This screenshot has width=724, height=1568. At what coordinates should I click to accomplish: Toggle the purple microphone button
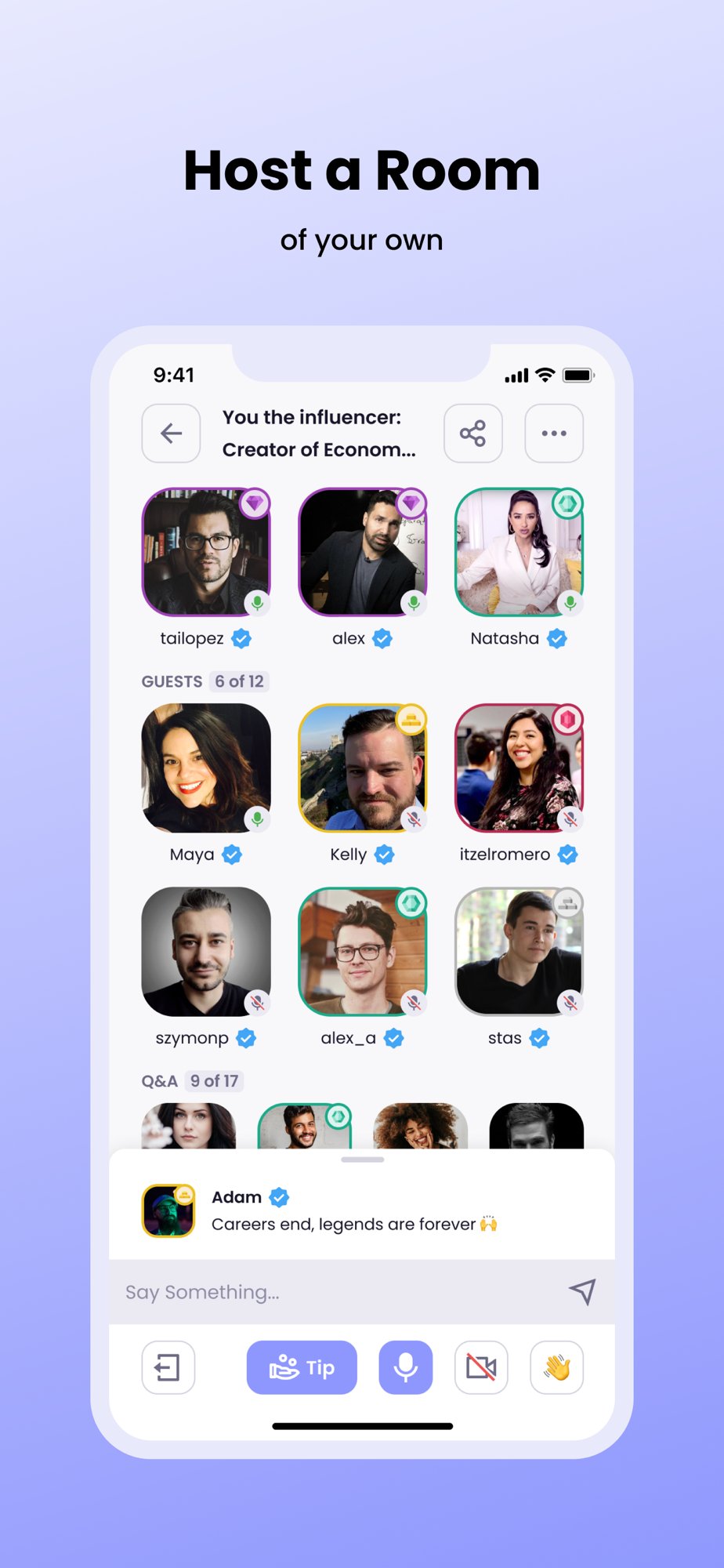(406, 1367)
